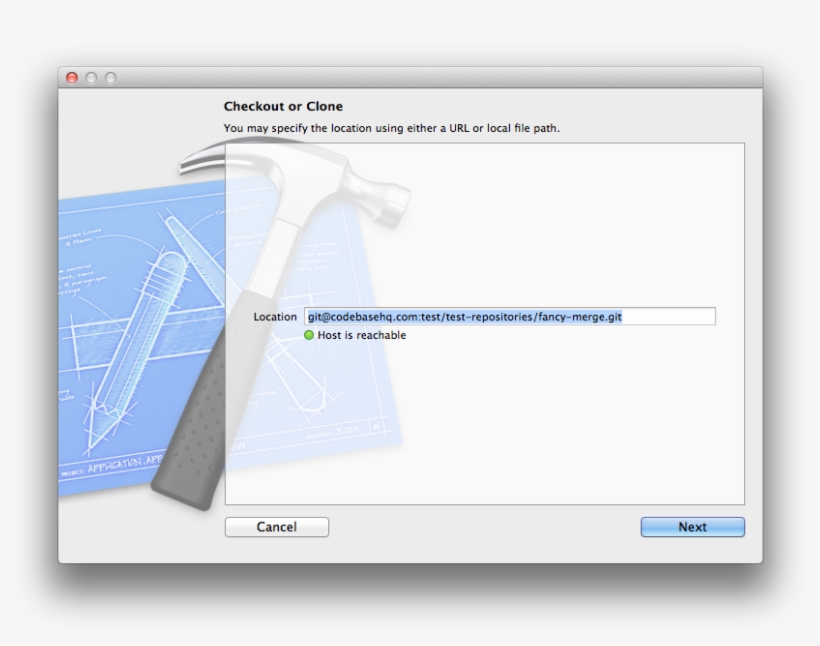The width and height of the screenshot is (820, 646).
Task: Select the highlighted repository URL text
Action: pos(465,316)
